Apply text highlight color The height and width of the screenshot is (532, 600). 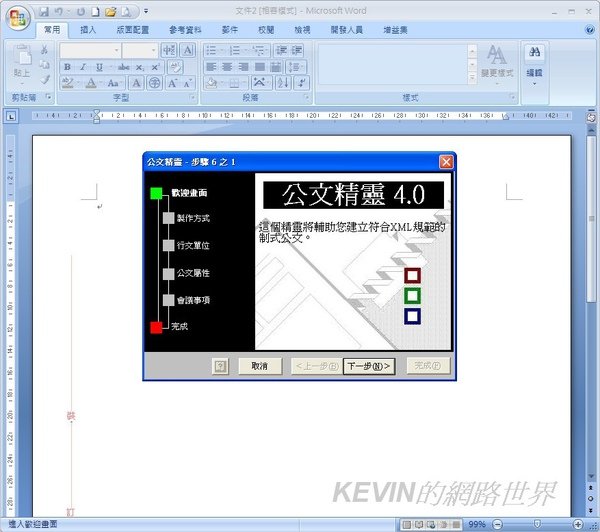[x=68, y=83]
